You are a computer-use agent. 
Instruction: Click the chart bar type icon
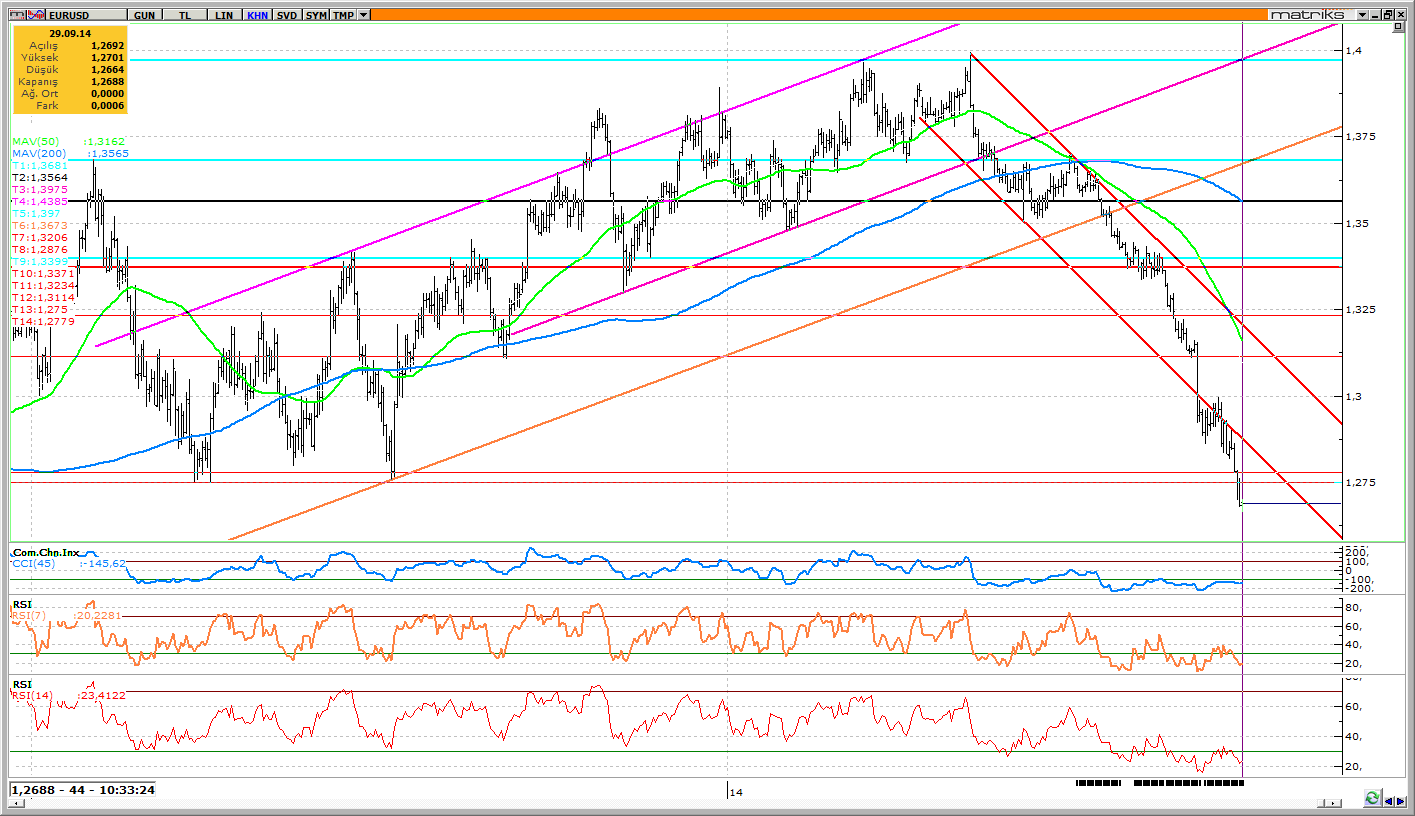coord(17,15)
